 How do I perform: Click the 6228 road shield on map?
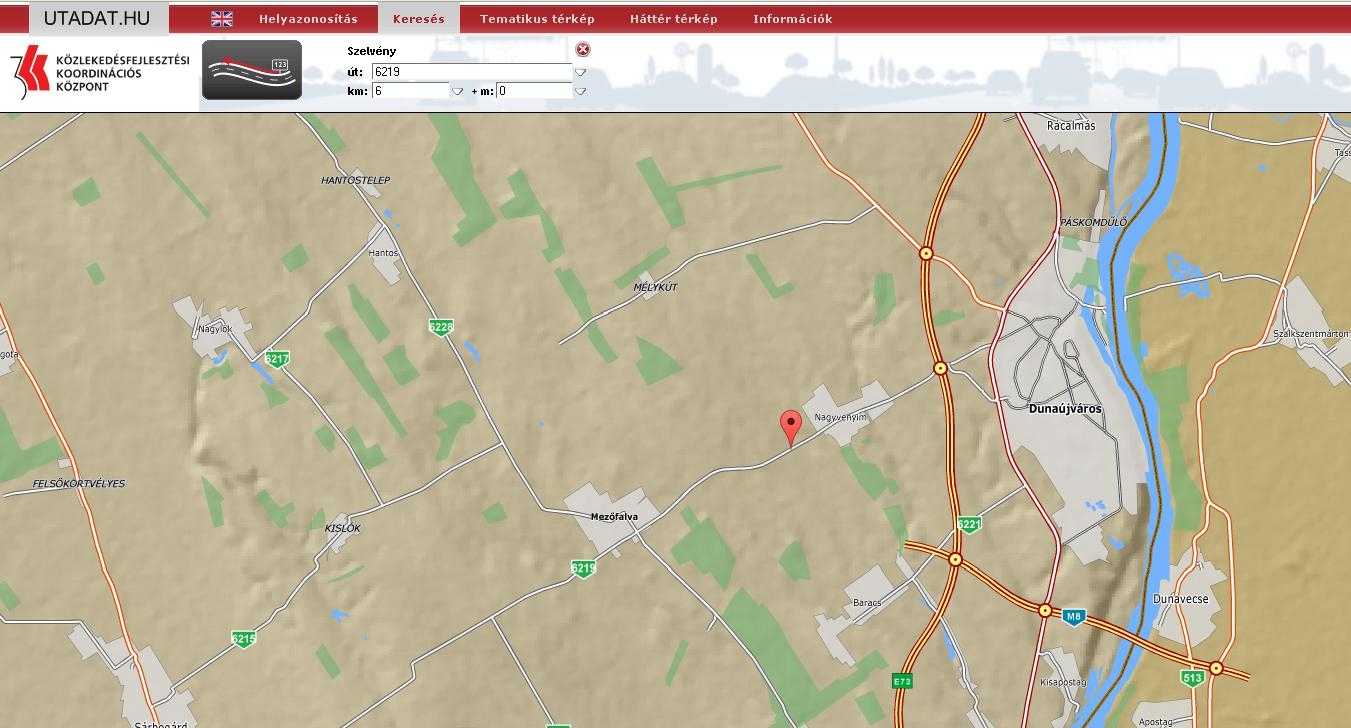441,327
